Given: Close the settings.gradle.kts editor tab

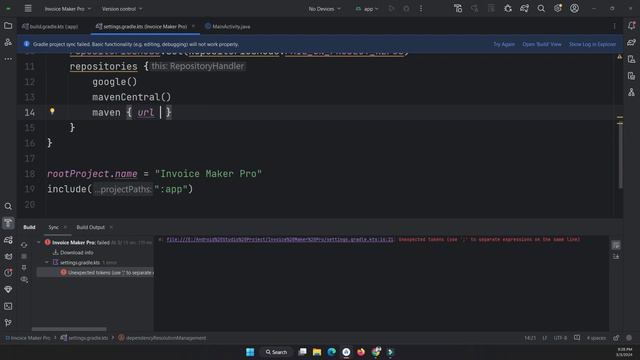Looking at the screenshot, I should [193, 27].
